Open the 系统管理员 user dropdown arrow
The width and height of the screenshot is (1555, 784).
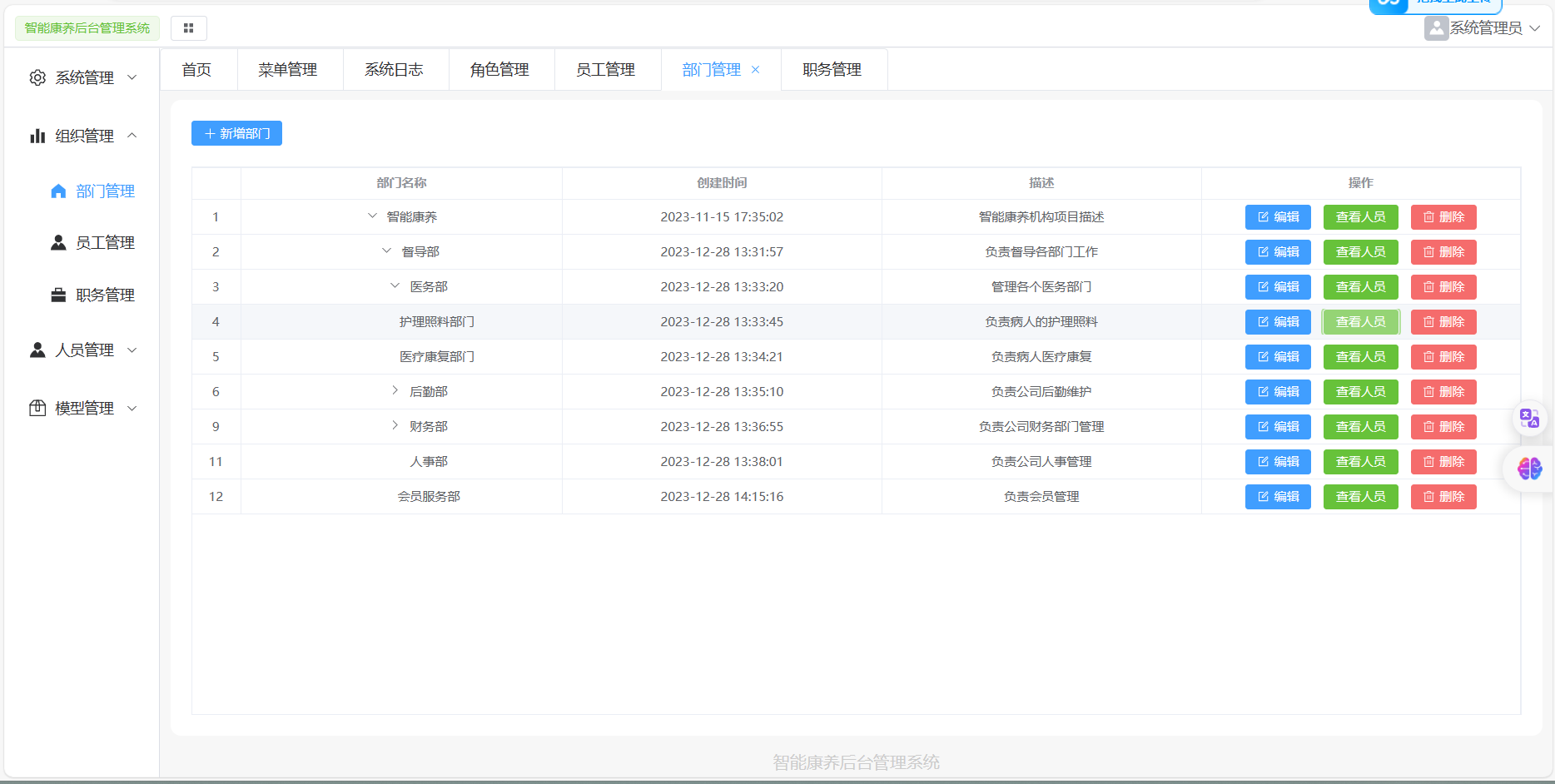pos(1535,28)
